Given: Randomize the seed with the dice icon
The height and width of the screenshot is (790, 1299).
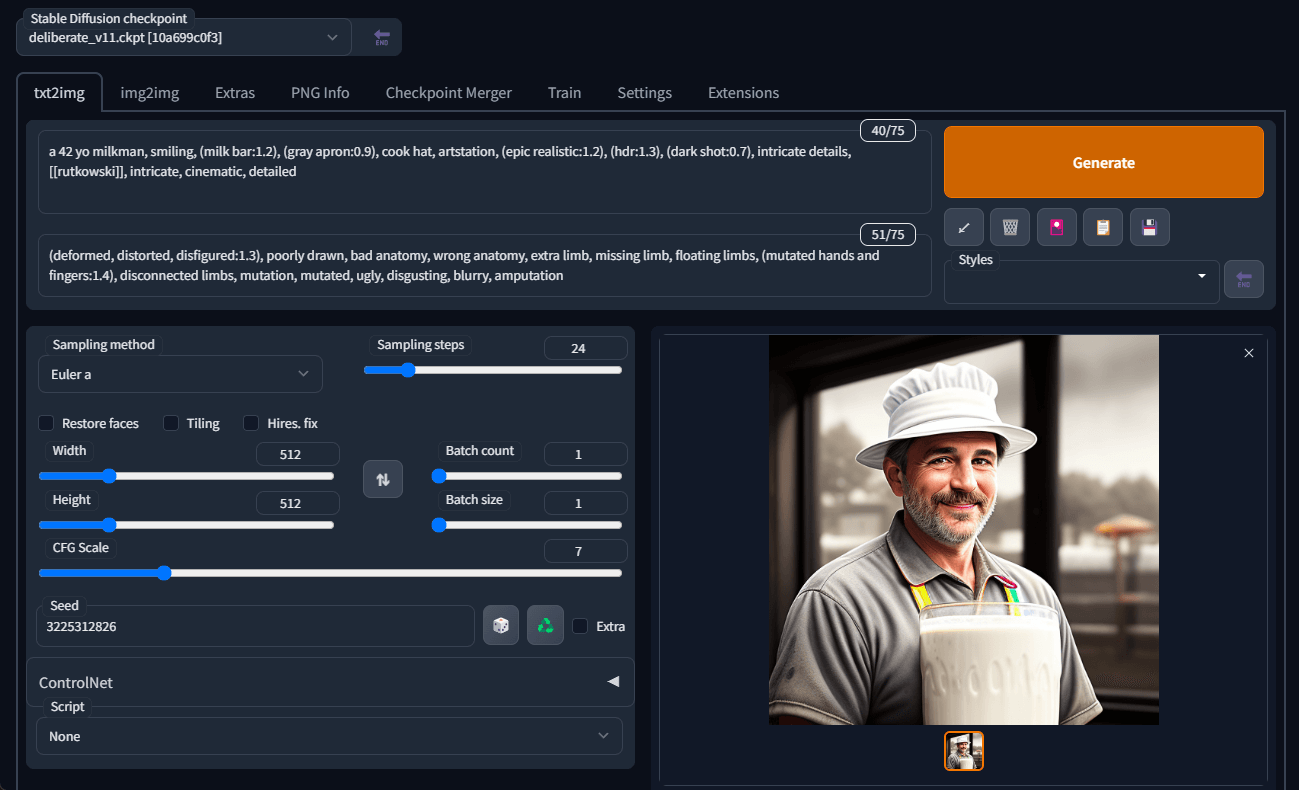Looking at the screenshot, I should 501,625.
